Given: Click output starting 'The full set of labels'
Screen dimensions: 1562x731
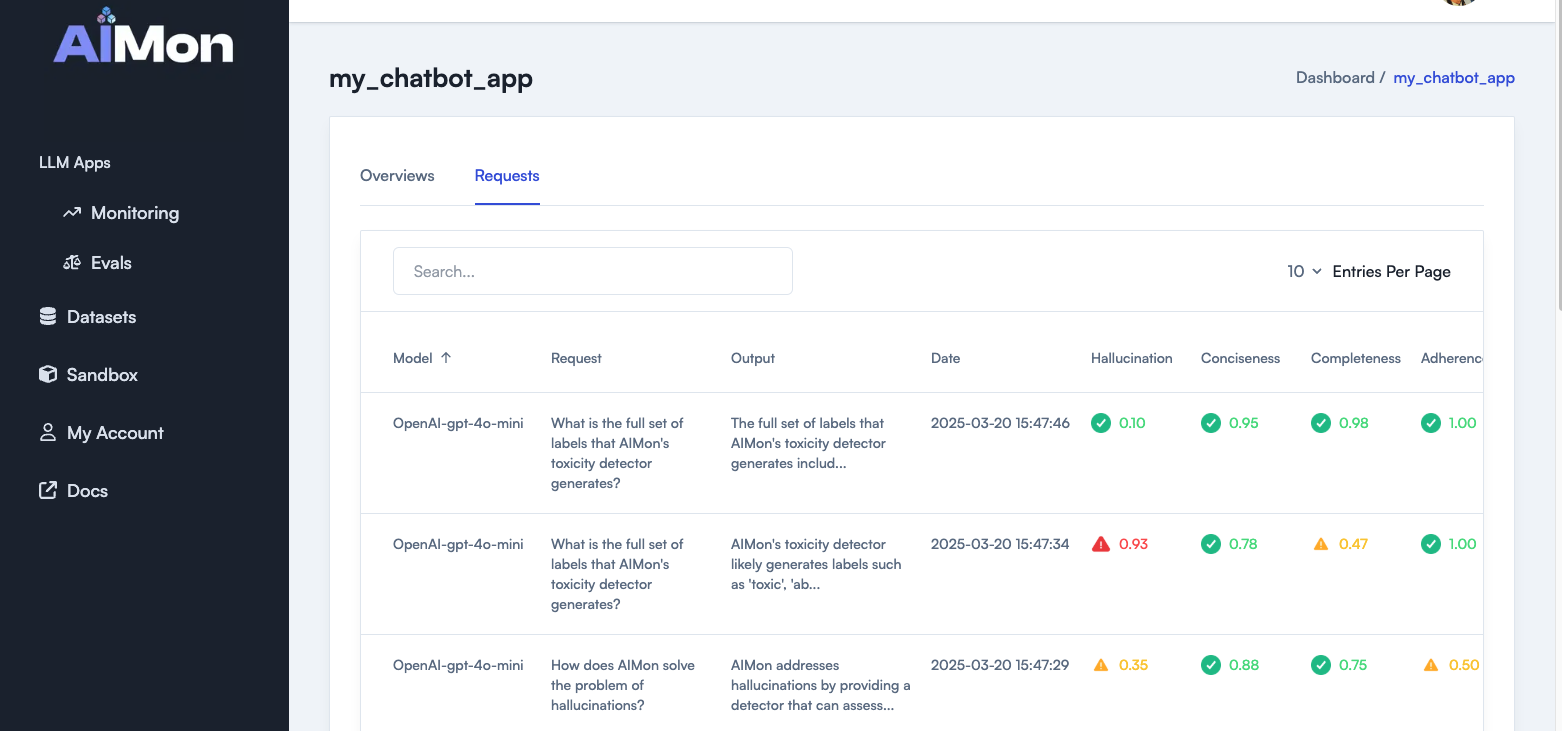Looking at the screenshot, I should [x=808, y=443].
